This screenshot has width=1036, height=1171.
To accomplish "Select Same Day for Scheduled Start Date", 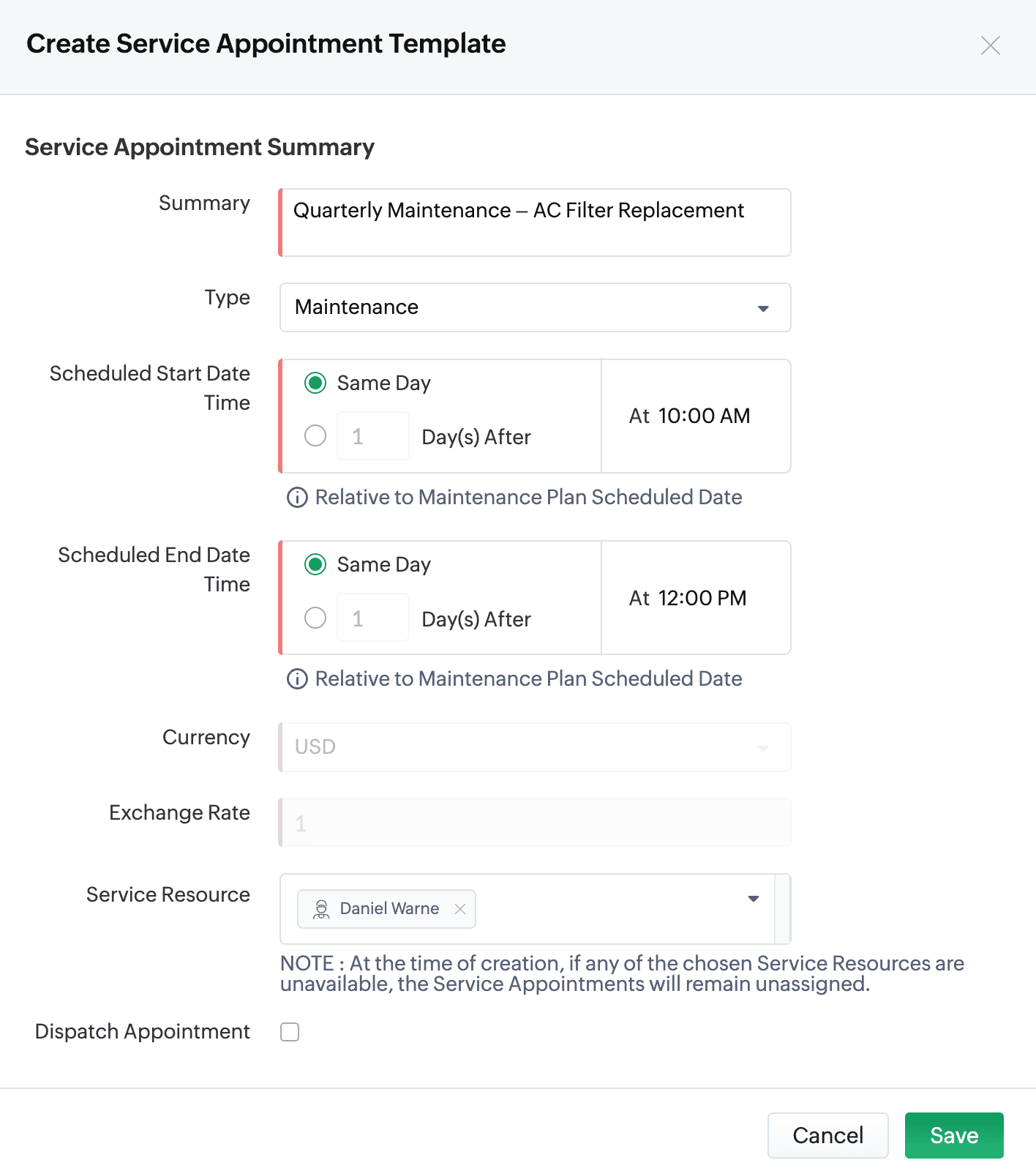I will point(315,383).
